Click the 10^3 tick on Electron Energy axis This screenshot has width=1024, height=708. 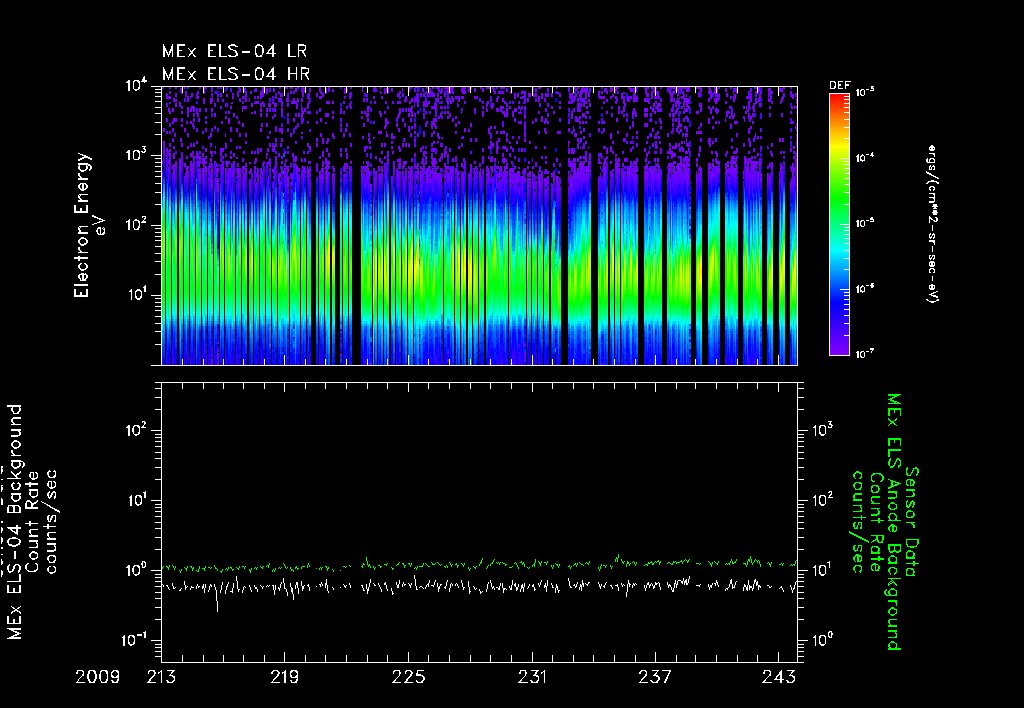point(137,155)
